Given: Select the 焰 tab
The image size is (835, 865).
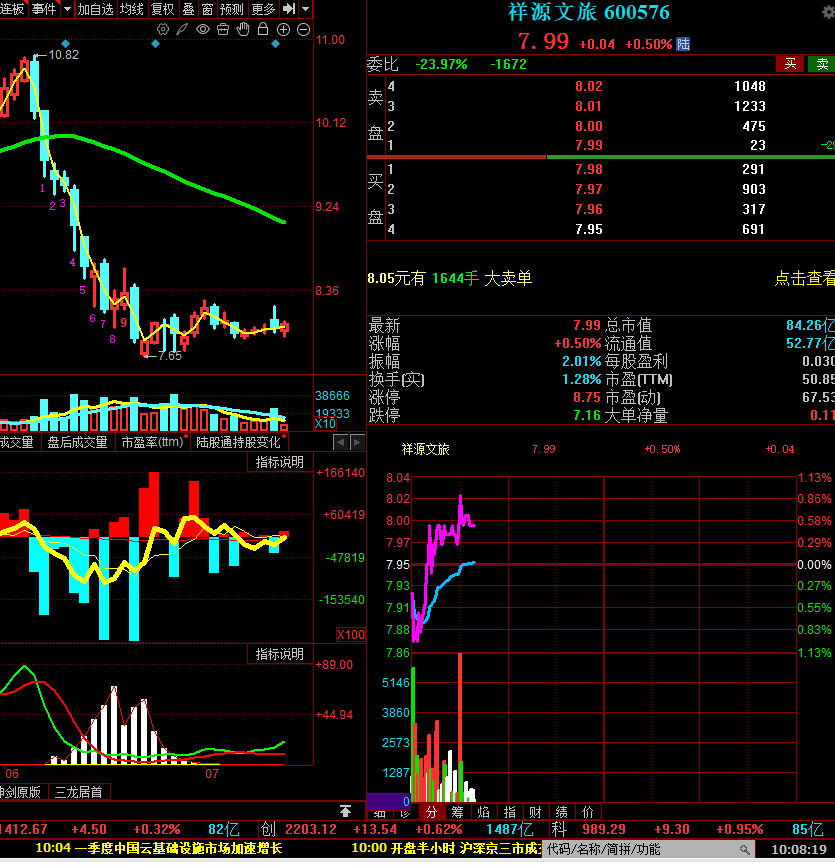Looking at the screenshot, I should 483,811.
